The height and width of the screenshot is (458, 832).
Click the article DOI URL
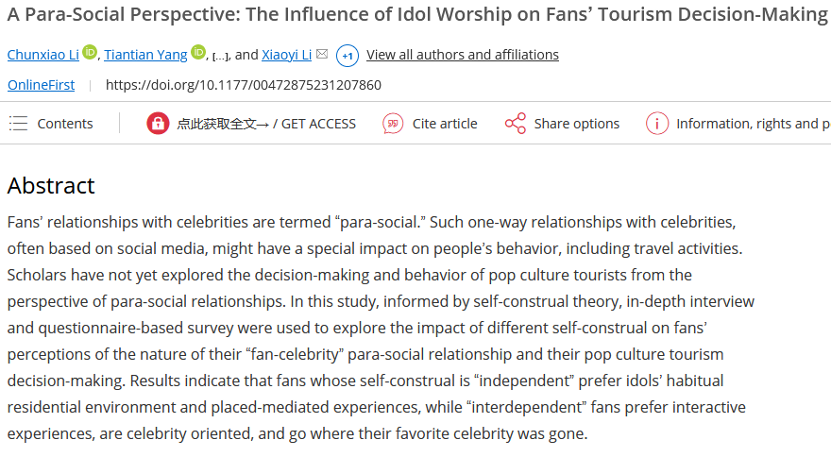tap(243, 85)
